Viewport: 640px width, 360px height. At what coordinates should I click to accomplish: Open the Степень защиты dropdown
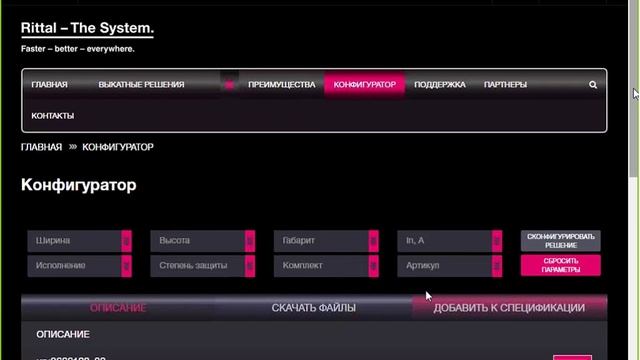203,266
